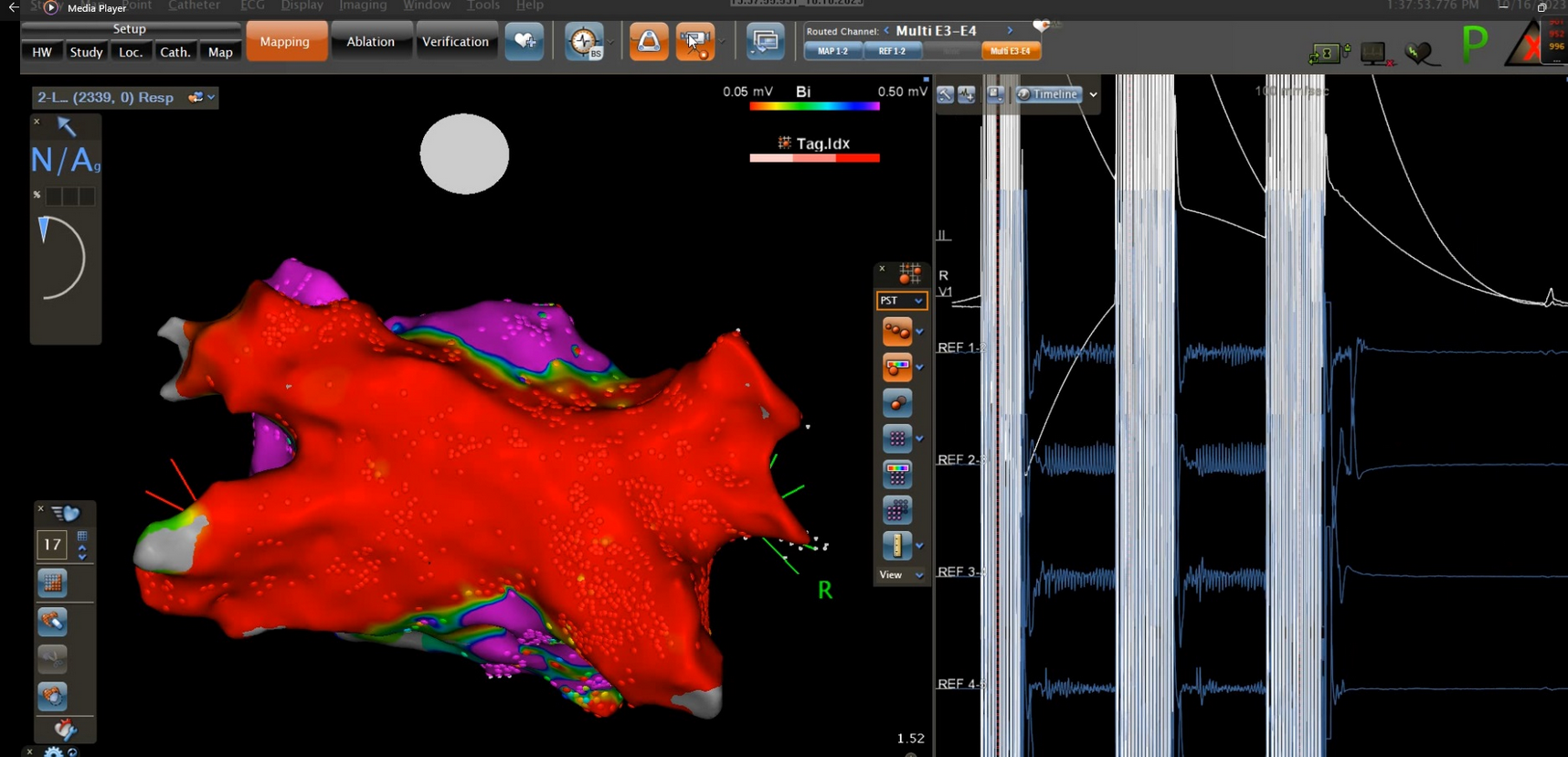1568x757 pixels.
Task: Toggle the REF 1-2 channel button
Action: click(x=892, y=51)
